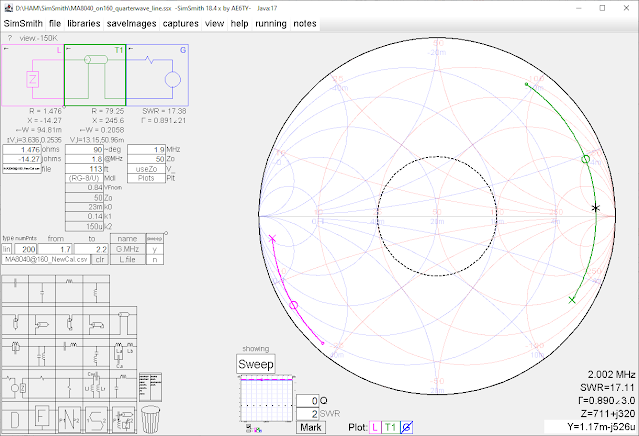Select the shunt parallel-LC component
Viewport: 639px width, 436px height.
click(42, 352)
